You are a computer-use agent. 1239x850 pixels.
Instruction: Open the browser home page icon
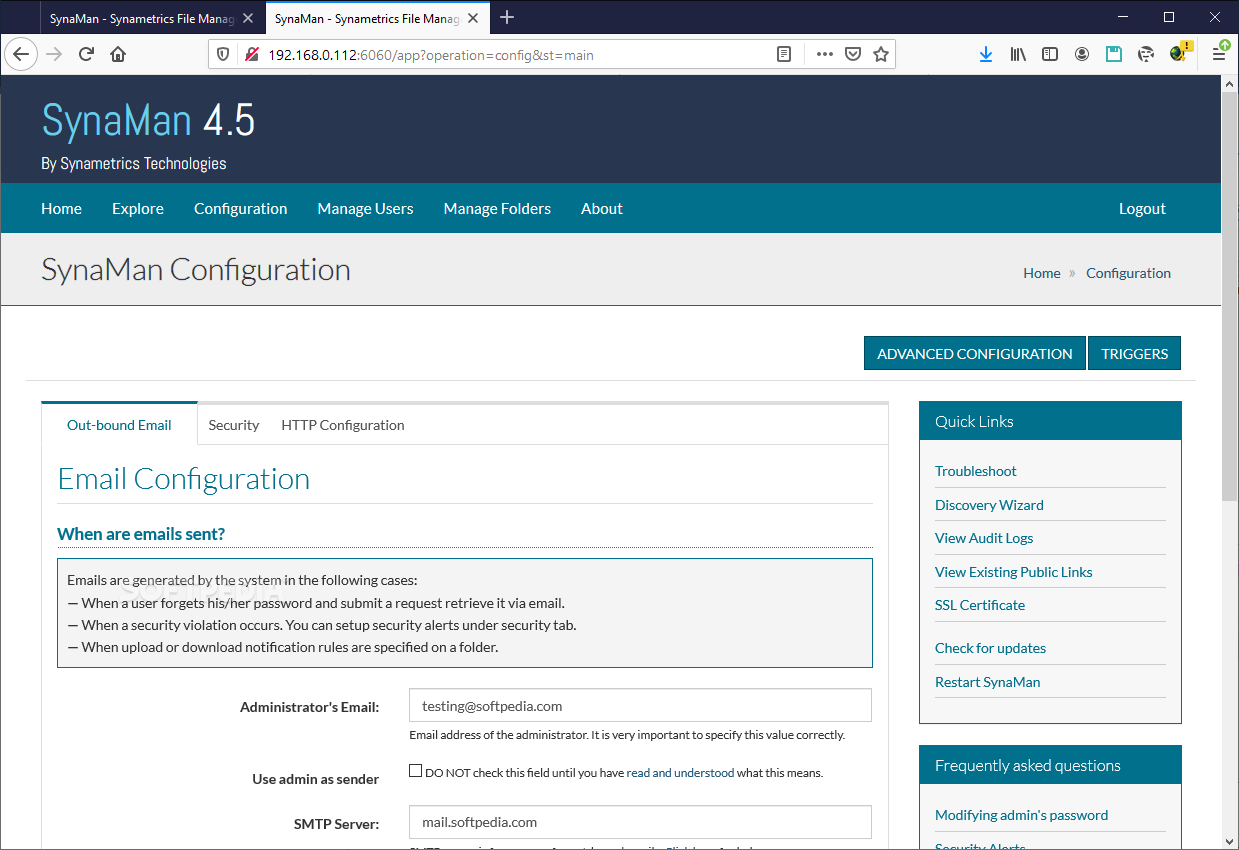click(118, 54)
